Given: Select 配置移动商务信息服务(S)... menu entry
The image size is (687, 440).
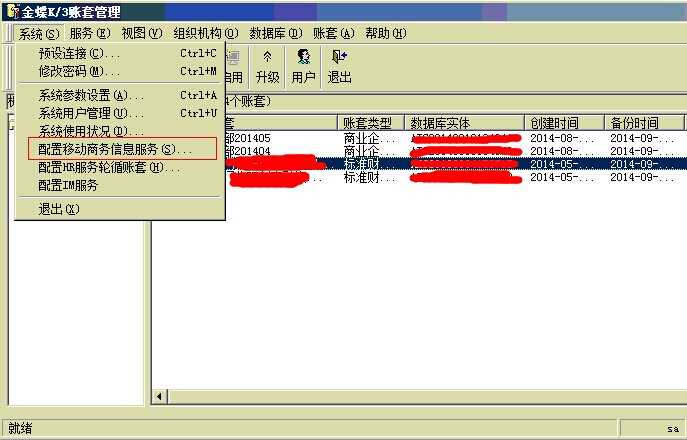Looking at the screenshot, I should coord(122,149).
